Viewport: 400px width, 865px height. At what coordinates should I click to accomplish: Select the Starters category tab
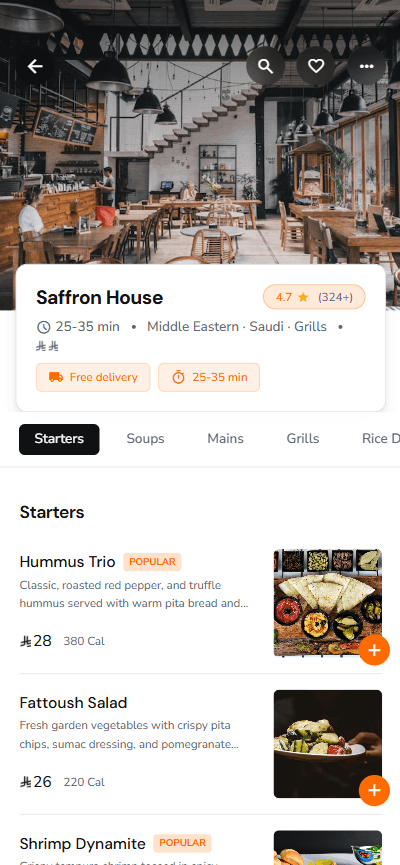pyautogui.click(x=59, y=439)
